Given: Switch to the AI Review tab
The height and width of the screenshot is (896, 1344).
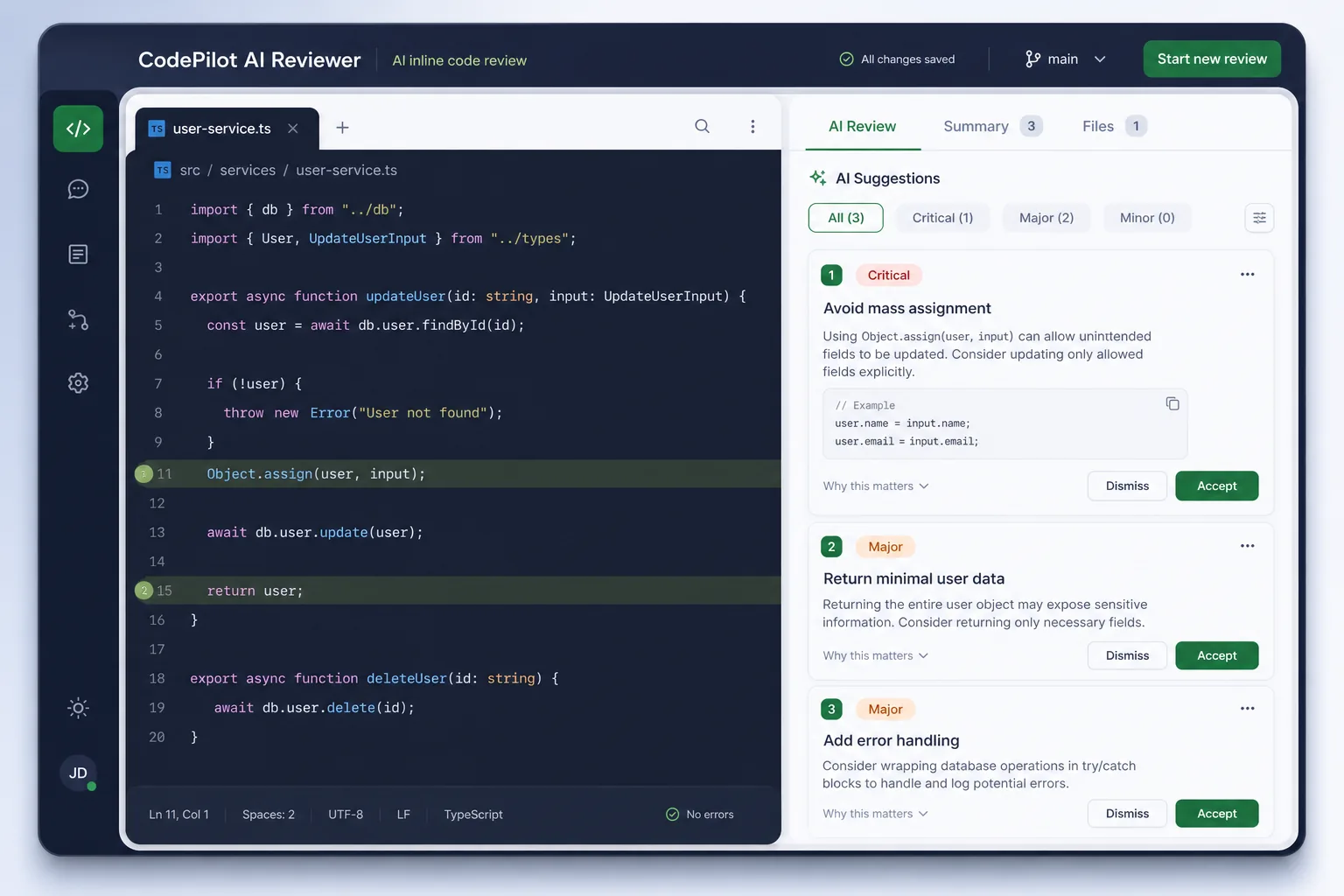Looking at the screenshot, I should pyautogui.click(x=862, y=126).
